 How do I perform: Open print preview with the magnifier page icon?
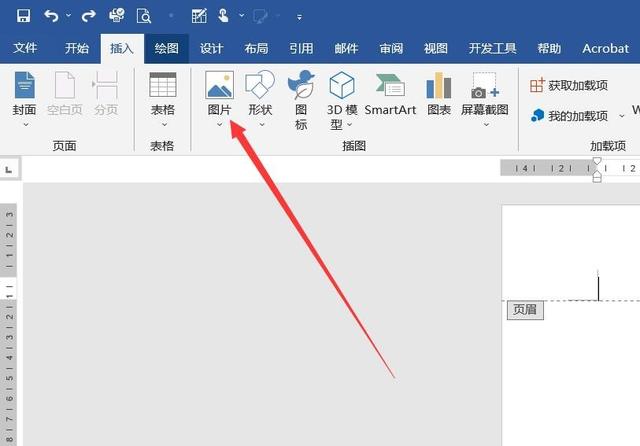coord(143,16)
